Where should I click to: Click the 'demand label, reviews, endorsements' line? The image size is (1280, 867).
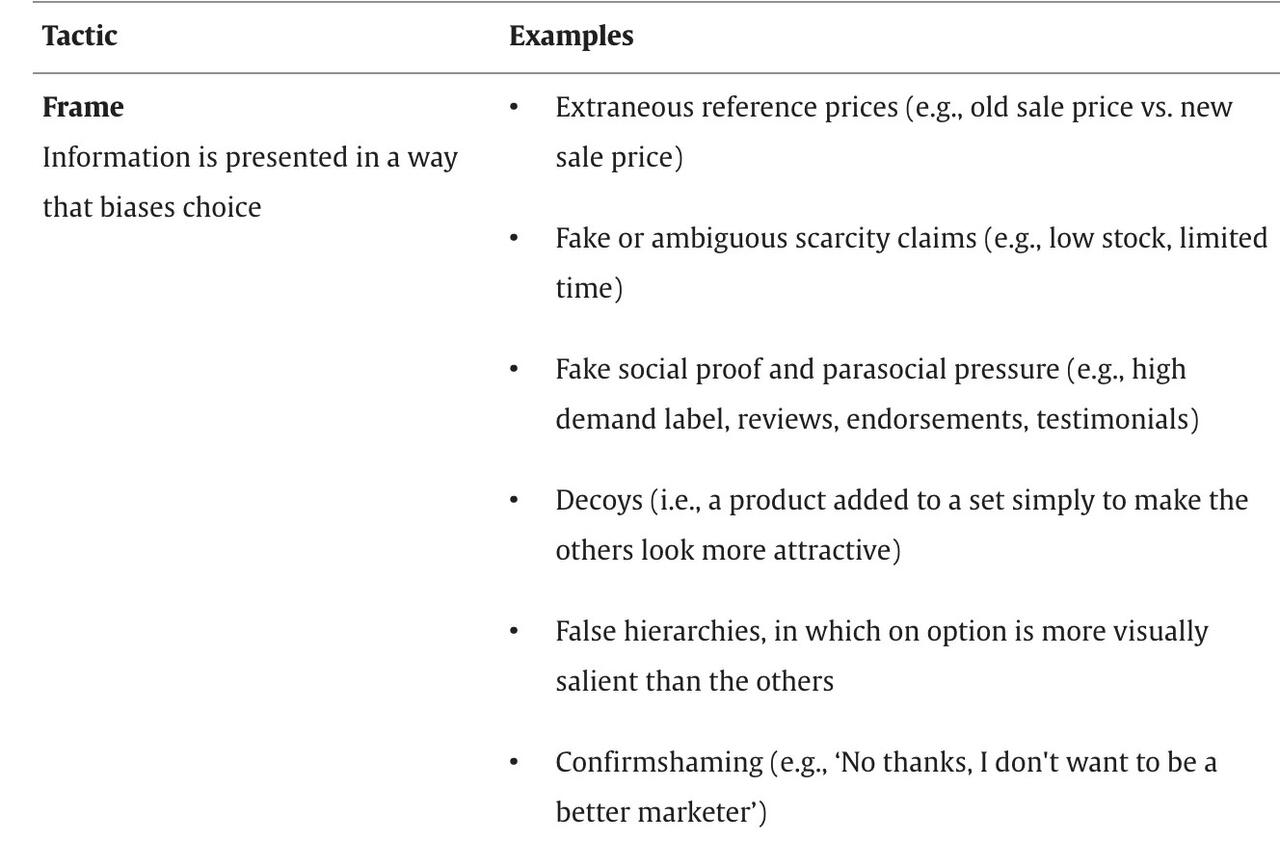(x=877, y=419)
